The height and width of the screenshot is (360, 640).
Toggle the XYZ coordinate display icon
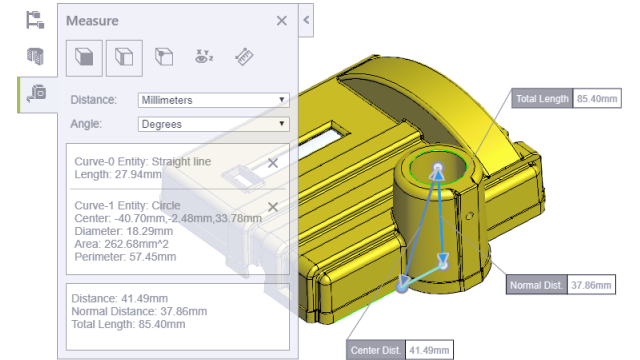[204, 57]
